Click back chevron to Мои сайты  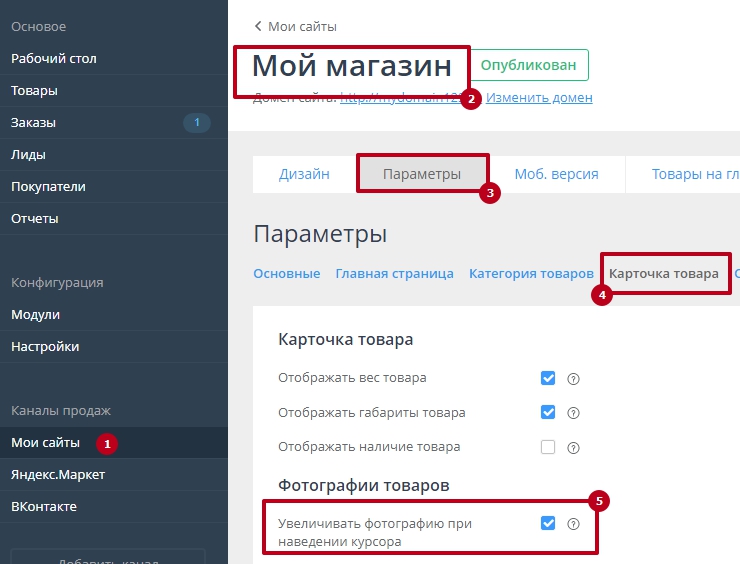click(x=258, y=26)
